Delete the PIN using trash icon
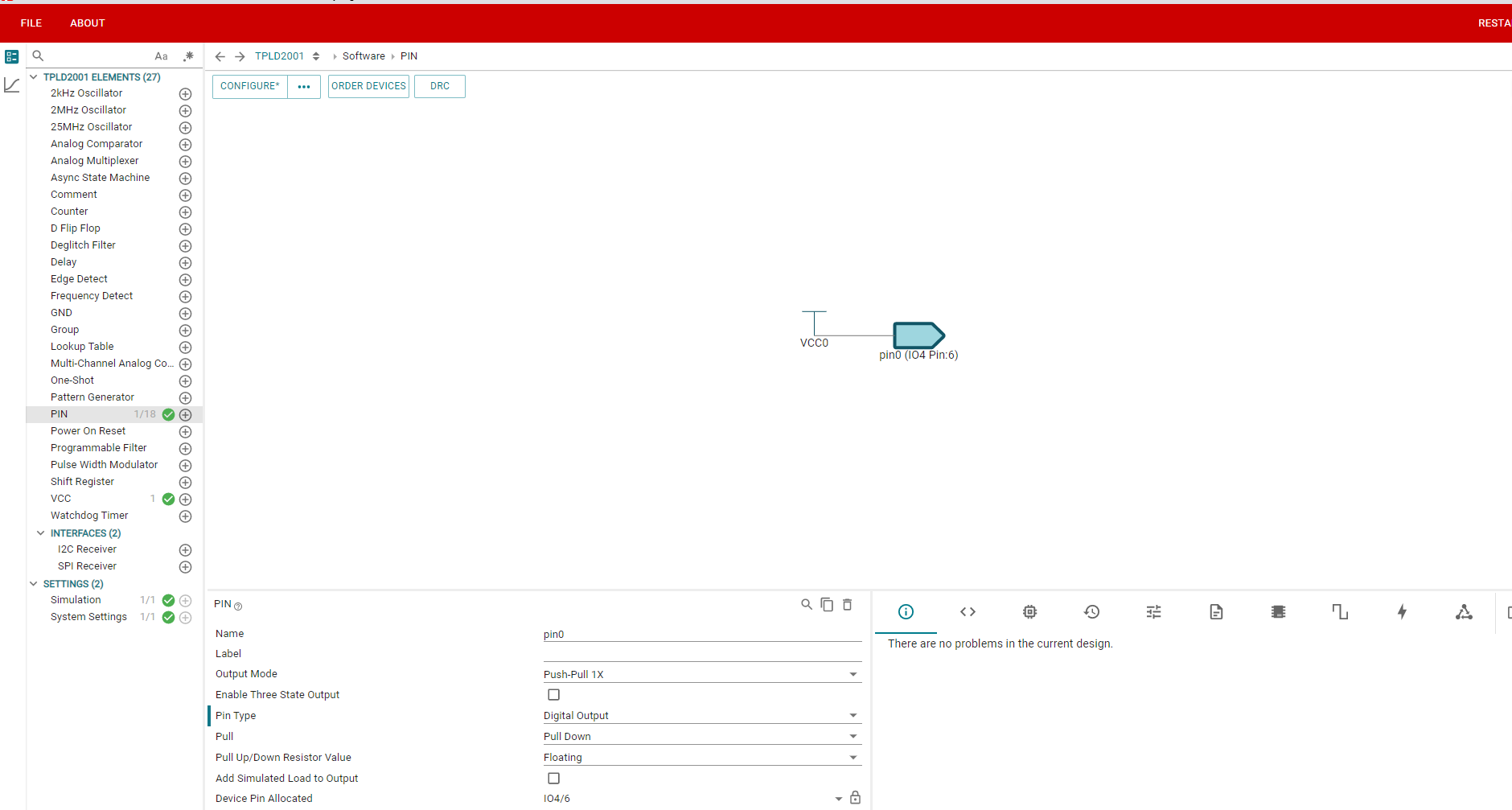Screen dimensions: 1512x810 click(x=847, y=604)
